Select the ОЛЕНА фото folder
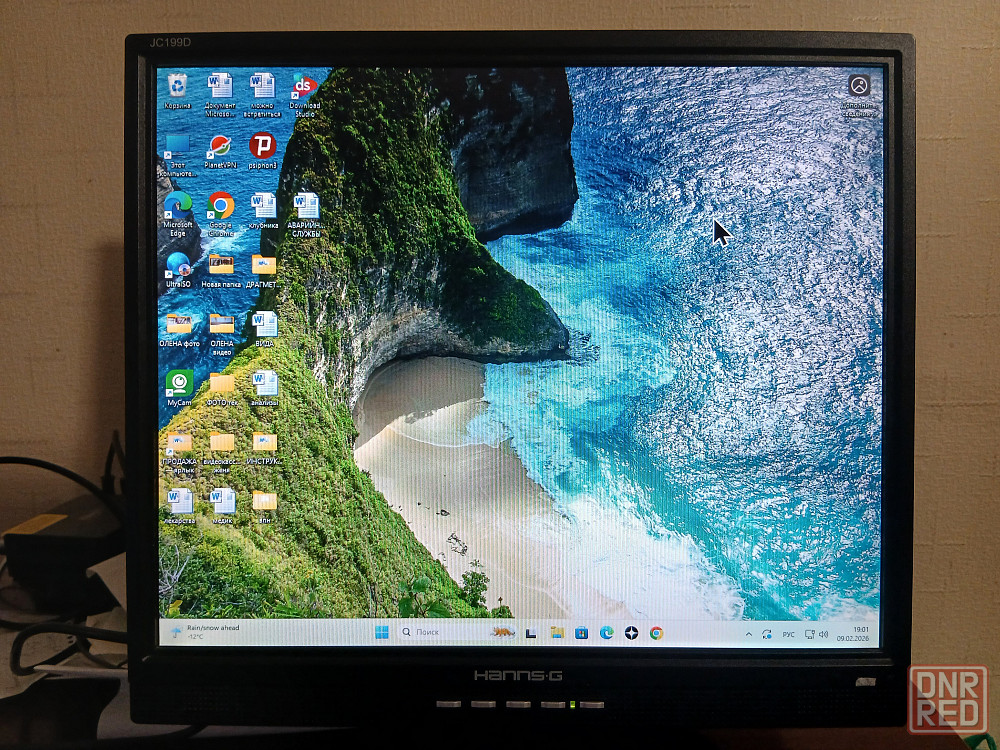The width and height of the screenshot is (1000, 750). tap(179, 325)
